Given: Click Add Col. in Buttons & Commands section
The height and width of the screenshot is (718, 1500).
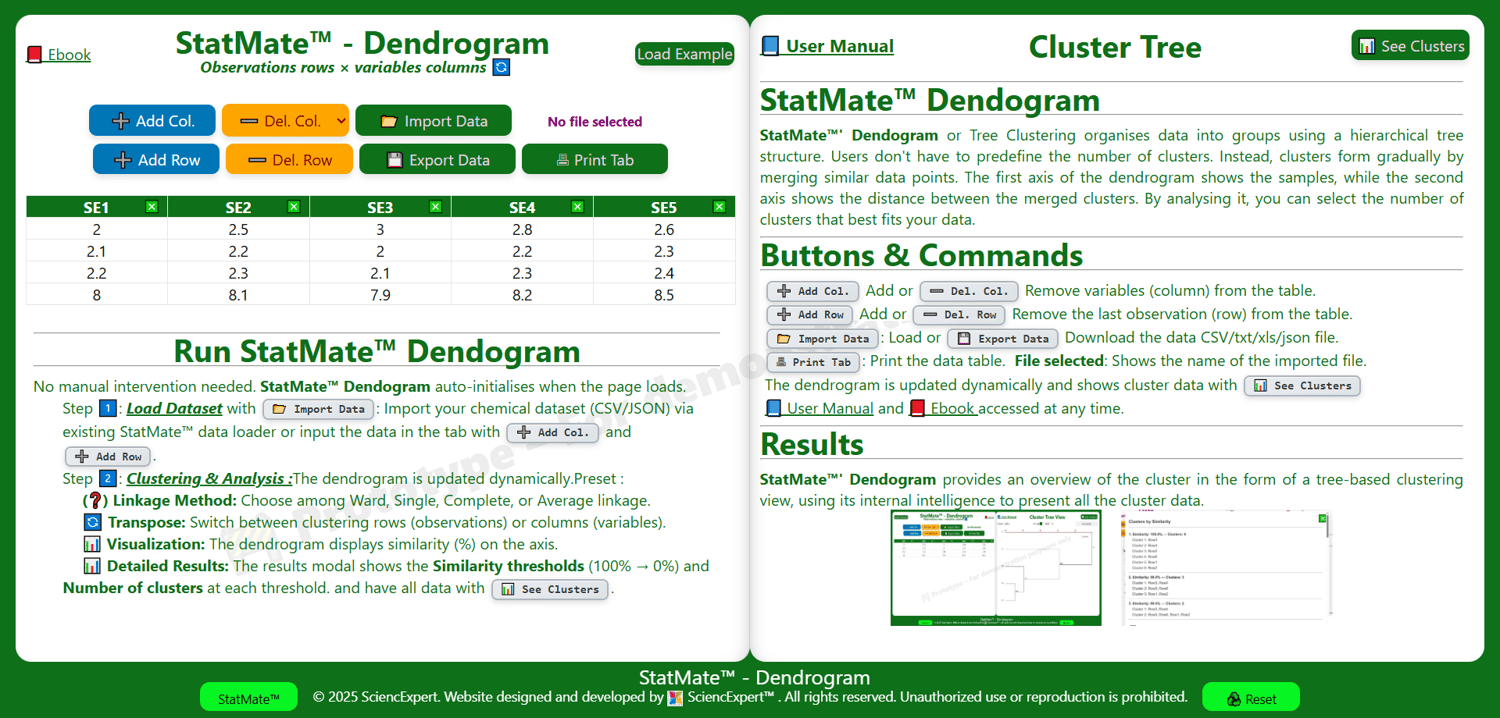Looking at the screenshot, I should (813, 291).
